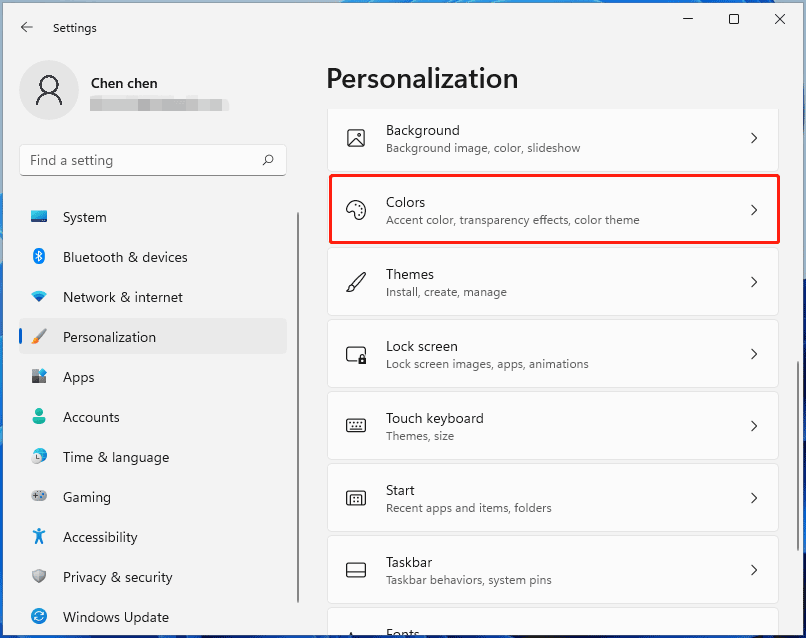Viewport: 806px width, 638px height.
Task: Expand the Background settings chevron
Action: click(754, 138)
